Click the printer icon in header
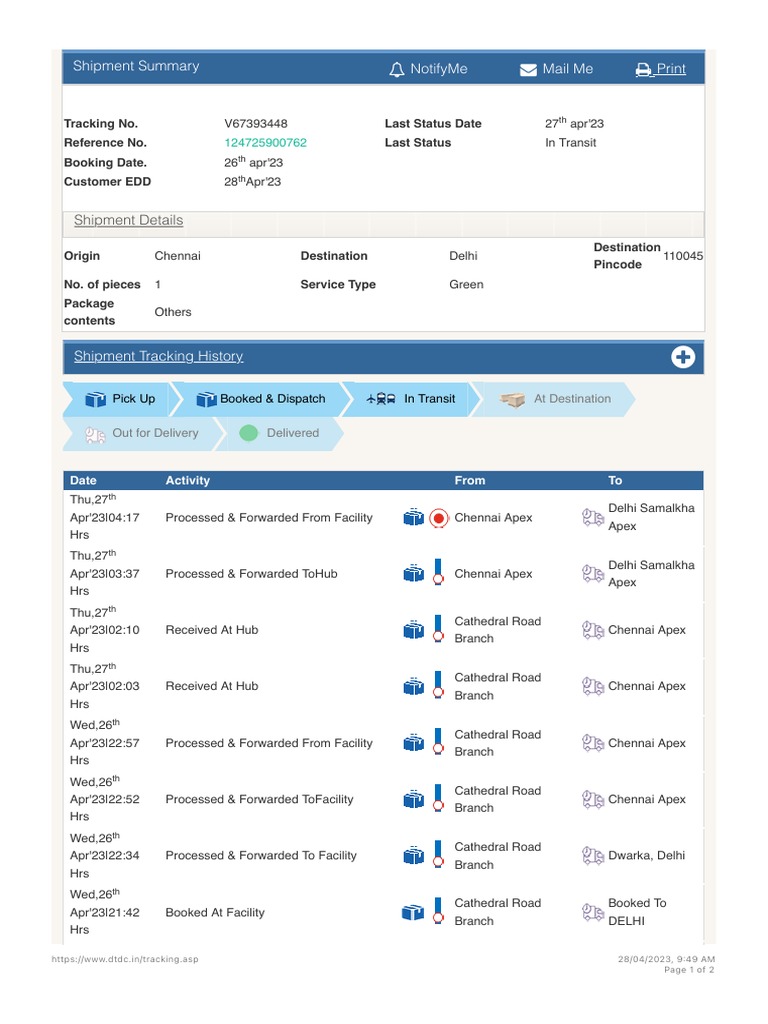 coord(643,70)
